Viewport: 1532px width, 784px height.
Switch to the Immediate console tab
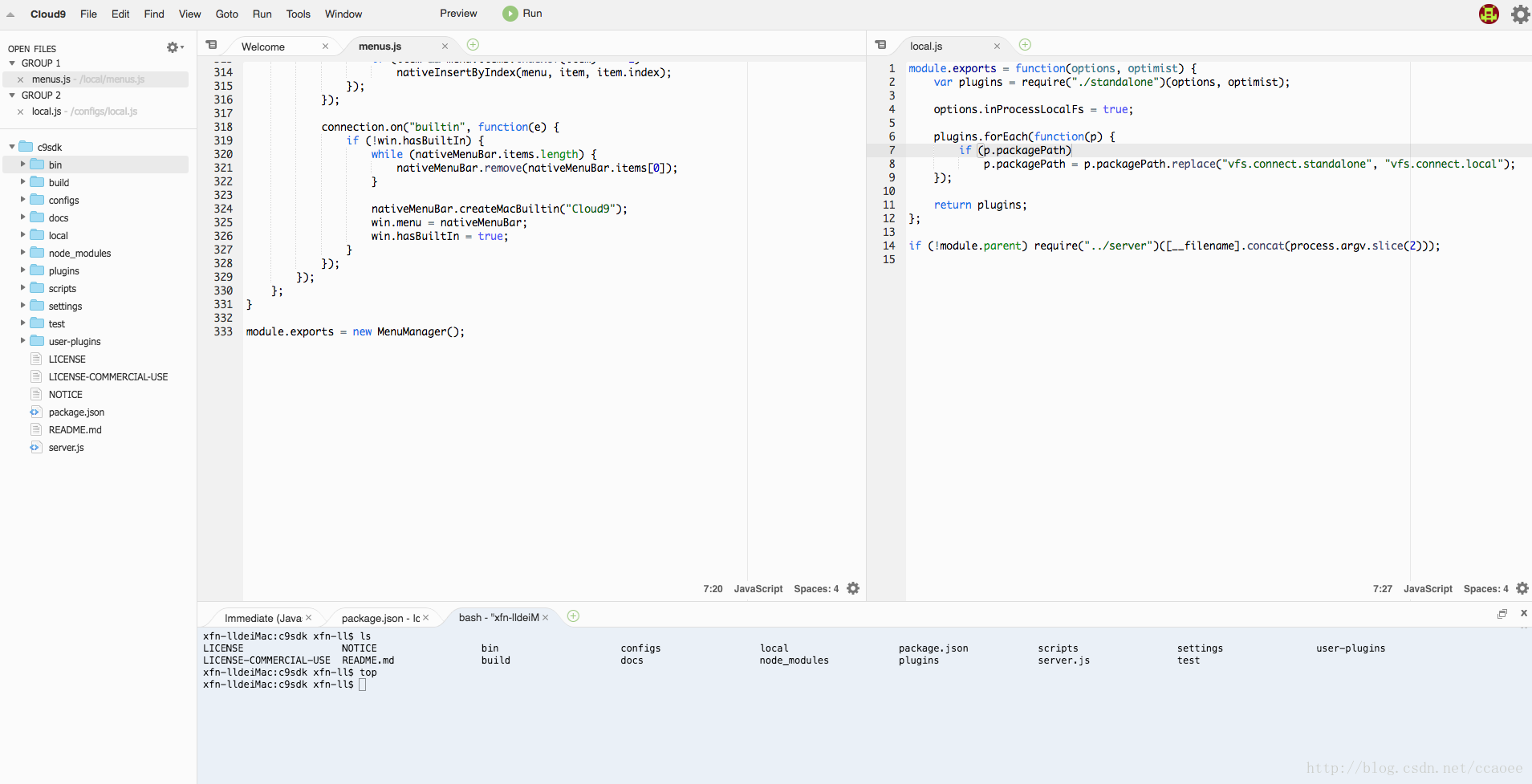click(x=263, y=618)
